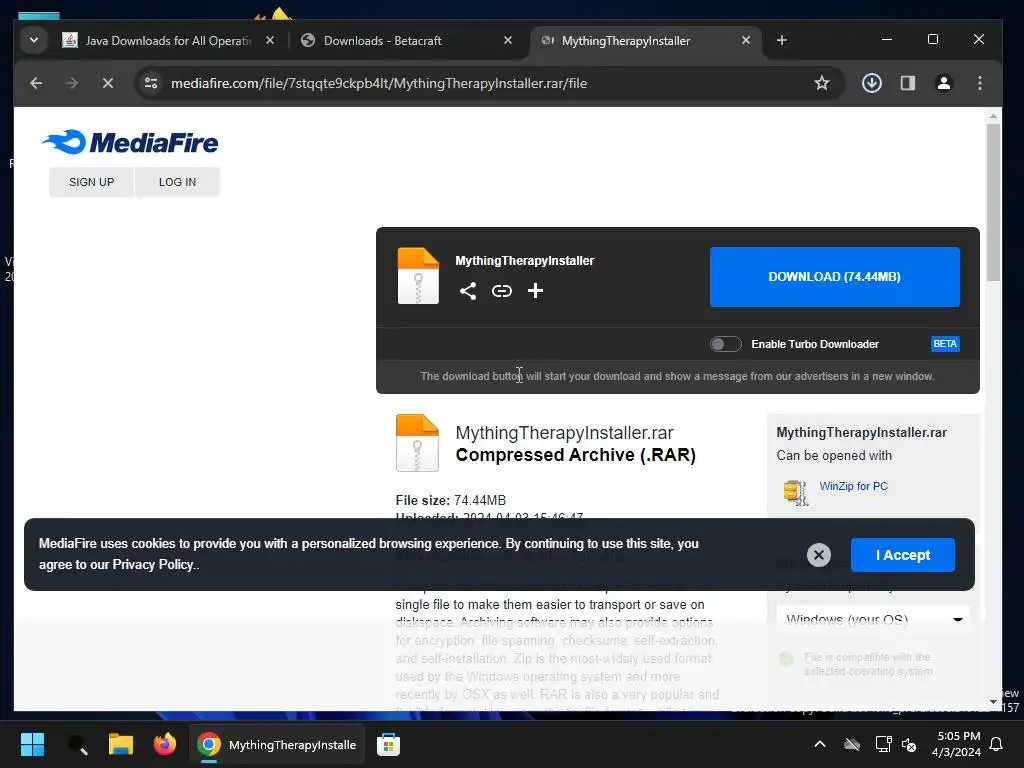Open Chrome three-dot menu

(x=980, y=83)
